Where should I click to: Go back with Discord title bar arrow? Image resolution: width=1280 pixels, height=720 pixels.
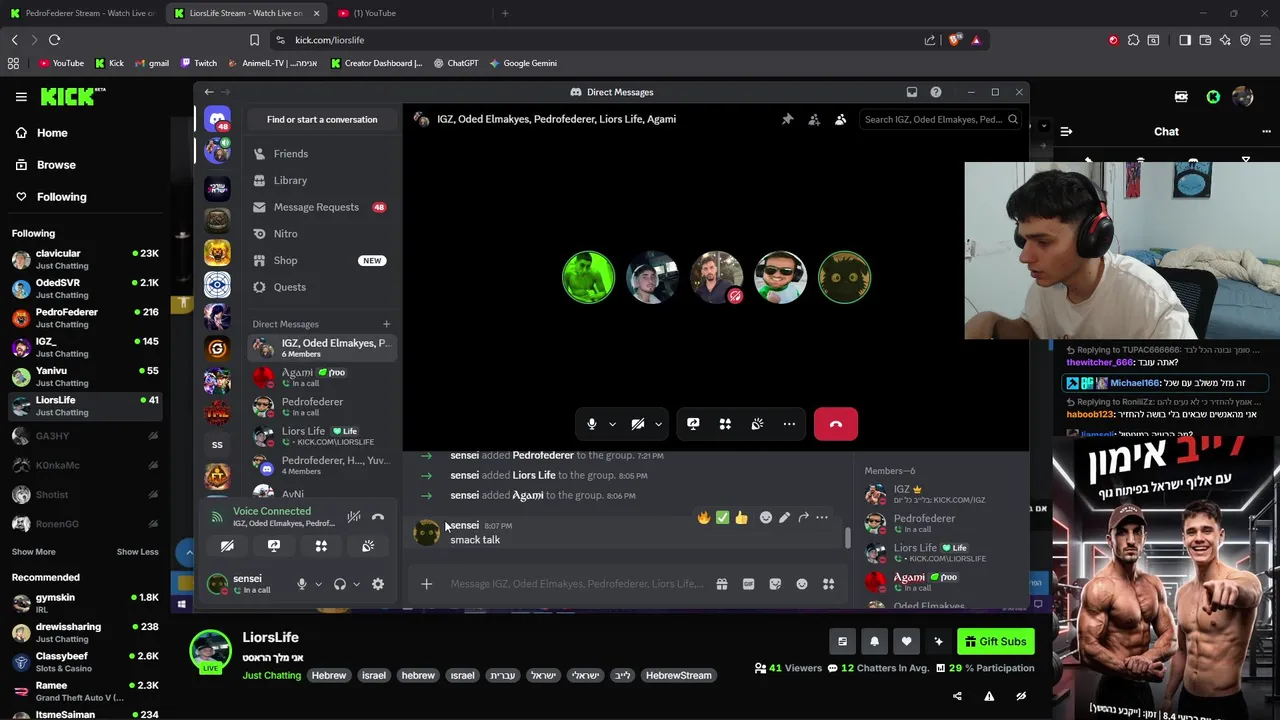pyautogui.click(x=209, y=92)
